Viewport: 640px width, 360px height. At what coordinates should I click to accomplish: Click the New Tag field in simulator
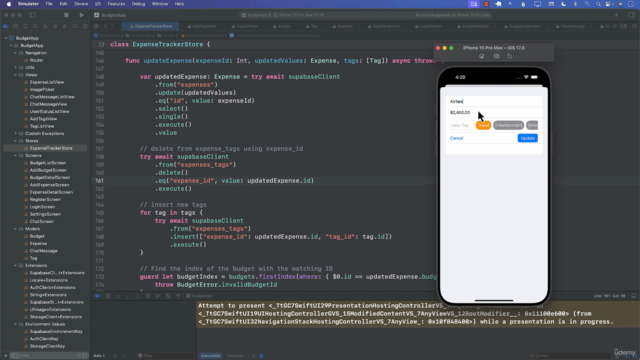point(461,125)
